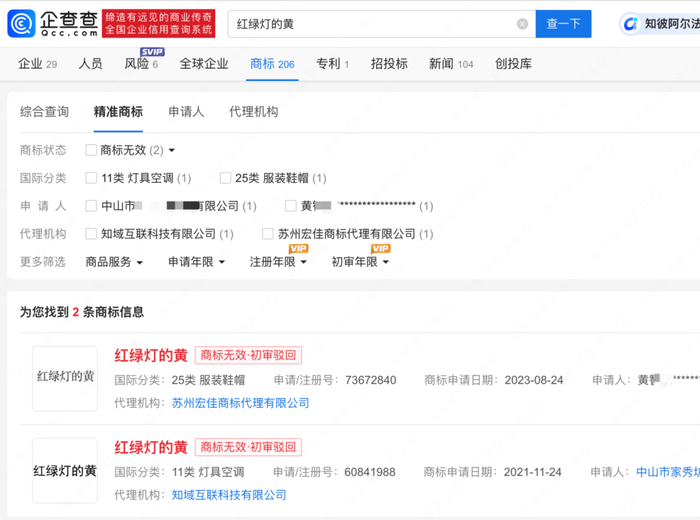Switch to 综合查询 sub-tab
The image size is (700, 520).
44,112
